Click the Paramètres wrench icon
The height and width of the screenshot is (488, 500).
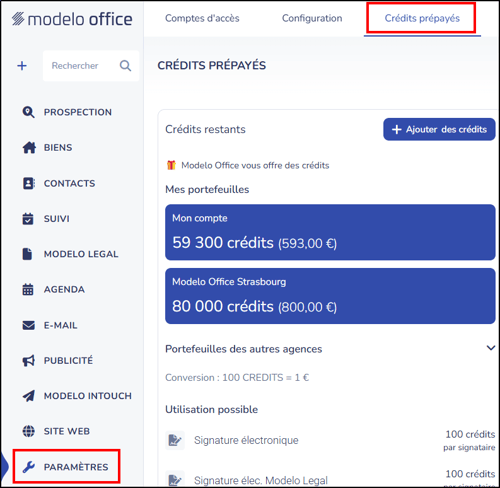(29, 467)
